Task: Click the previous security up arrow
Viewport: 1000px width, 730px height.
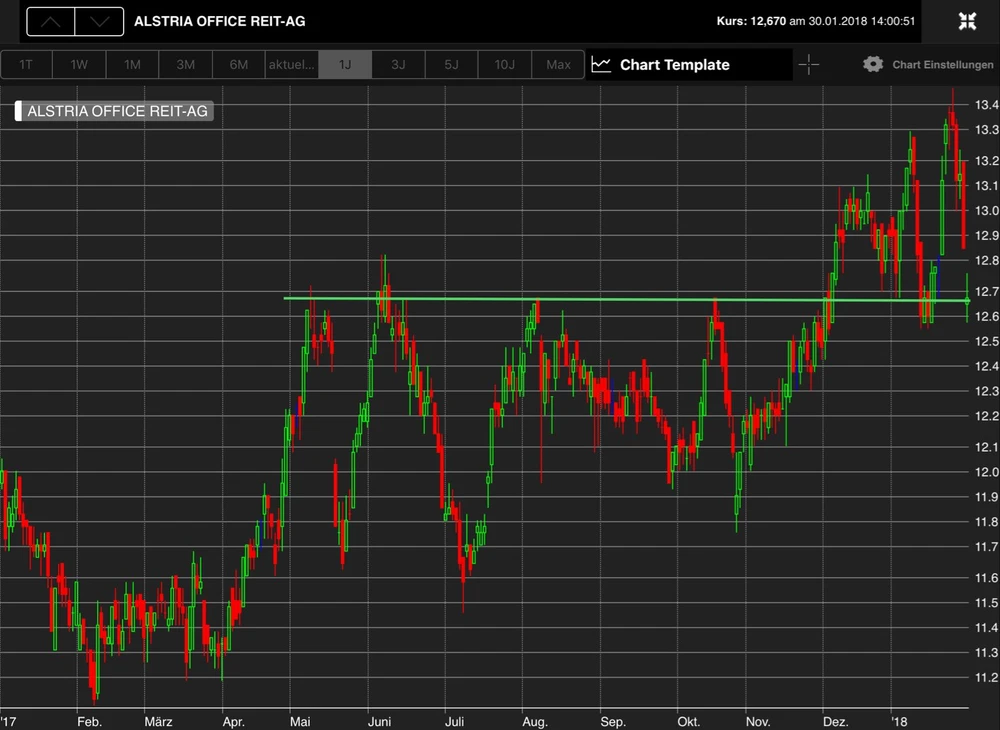Action: point(51,21)
